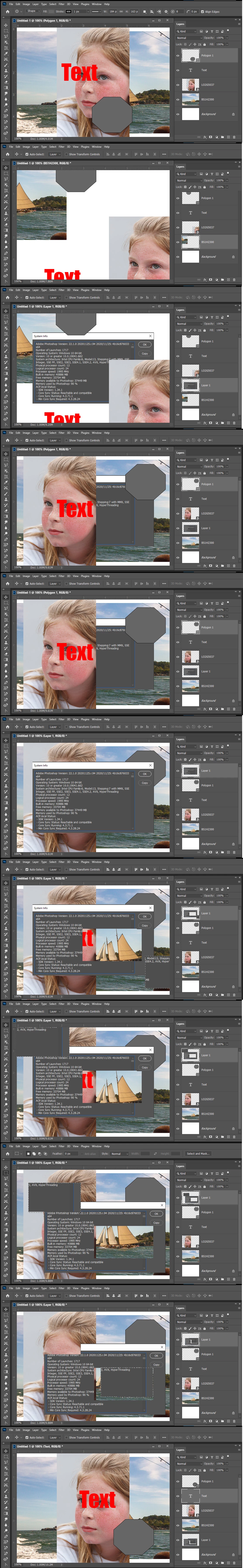Open the Normal blend mode dropdown in the topmost Layers panel

[189, 38]
